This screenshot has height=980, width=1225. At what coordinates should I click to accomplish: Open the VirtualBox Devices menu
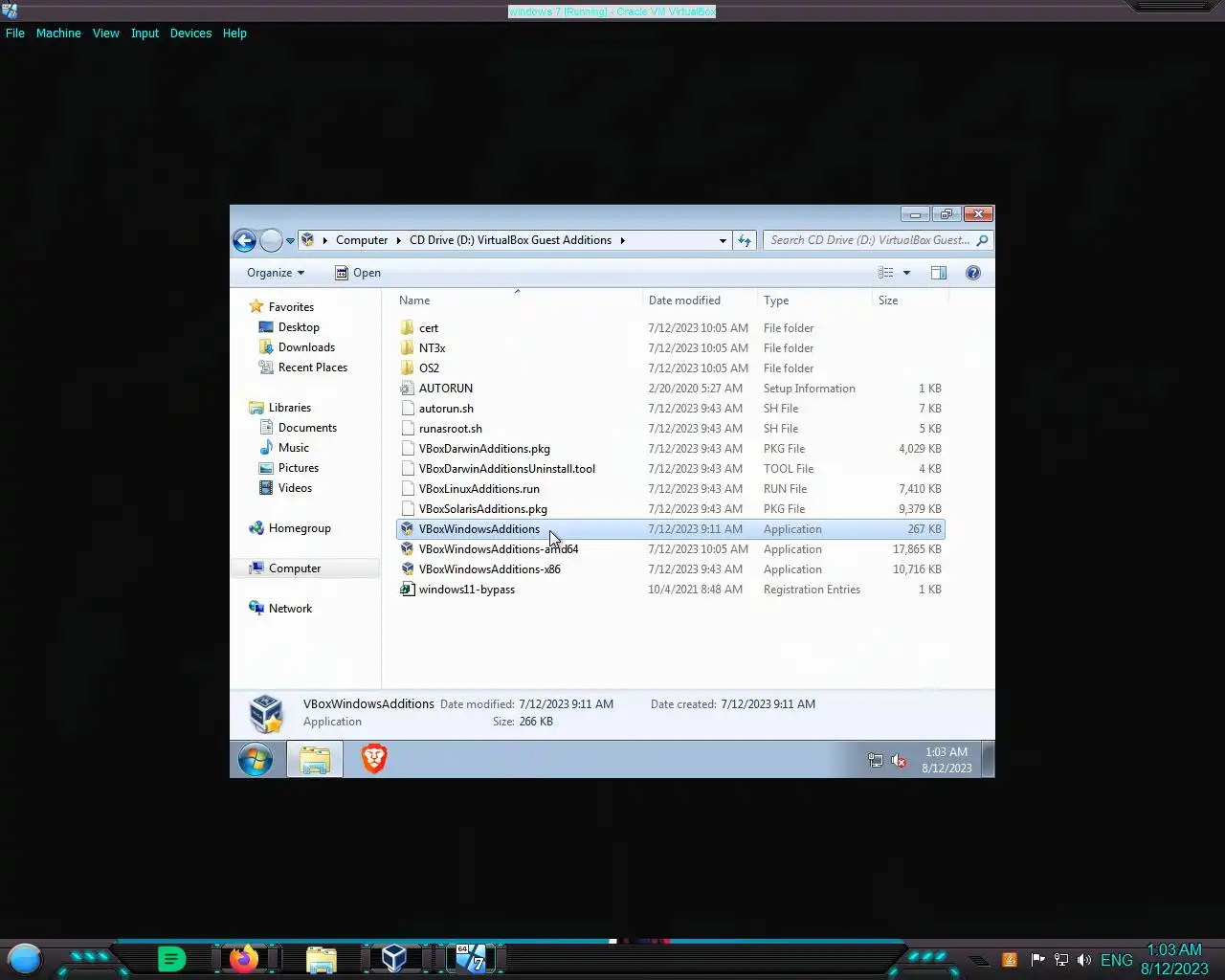click(x=190, y=33)
